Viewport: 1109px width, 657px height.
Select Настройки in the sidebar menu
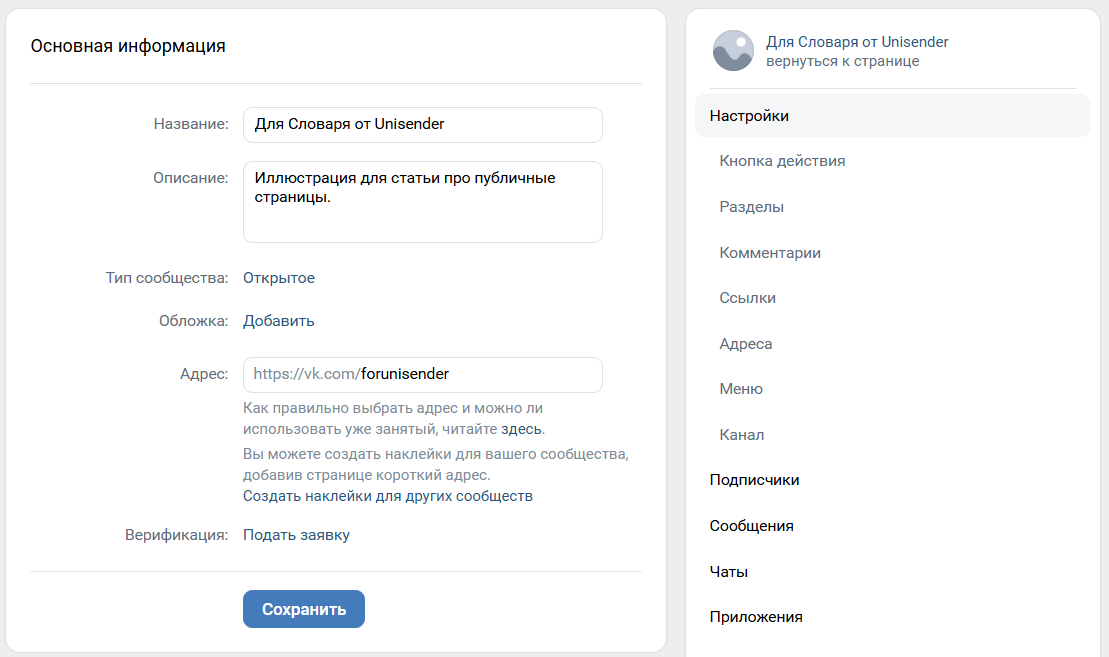click(750, 116)
